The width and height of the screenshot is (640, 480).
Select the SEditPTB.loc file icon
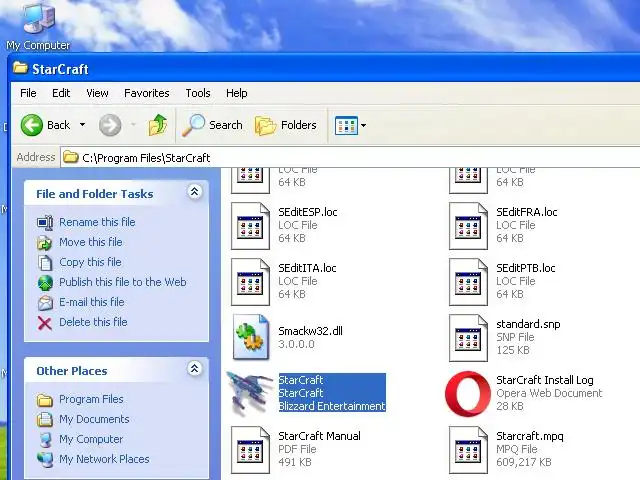pyautogui.click(x=468, y=282)
